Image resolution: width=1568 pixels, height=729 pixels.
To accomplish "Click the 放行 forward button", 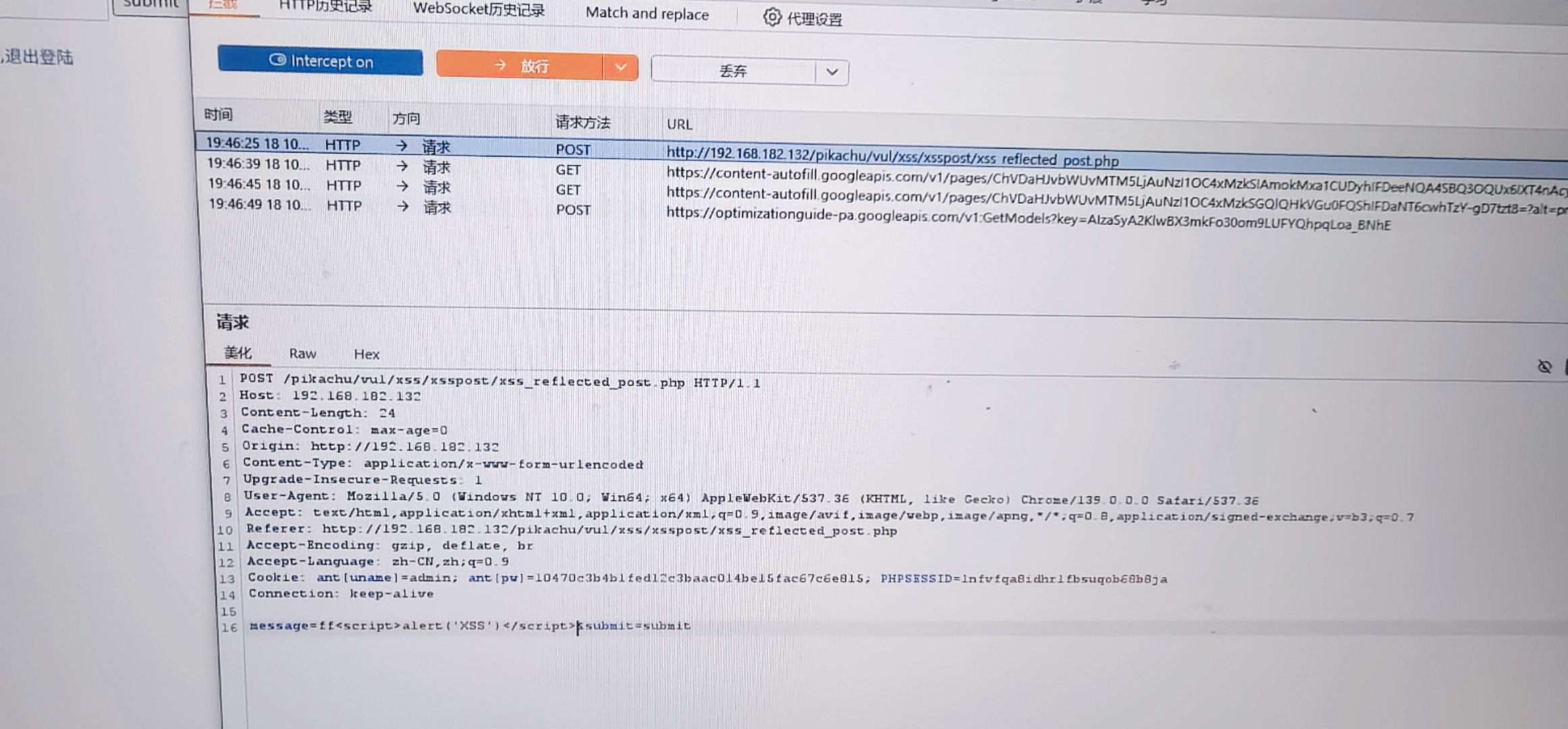I will click(520, 65).
